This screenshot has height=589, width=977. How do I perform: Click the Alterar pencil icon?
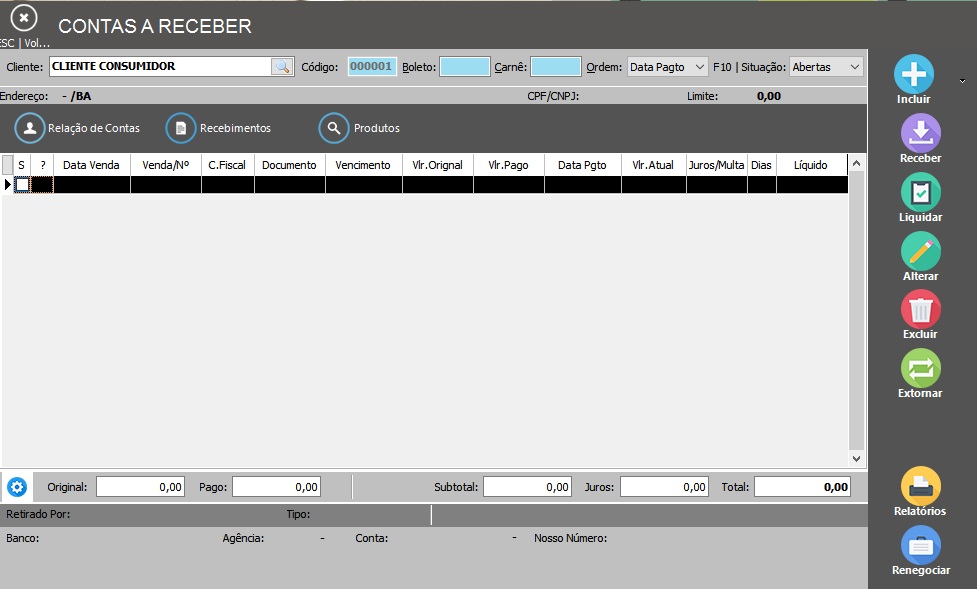(920, 251)
